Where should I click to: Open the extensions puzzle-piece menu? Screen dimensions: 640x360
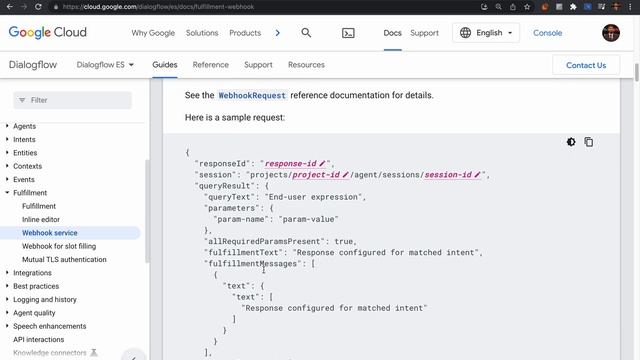coord(573,7)
